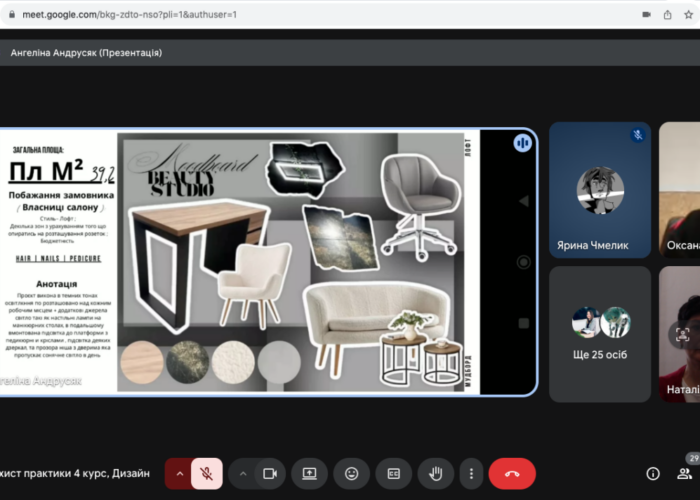Click the present screen icon
The width and height of the screenshot is (700, 500).
310,473
